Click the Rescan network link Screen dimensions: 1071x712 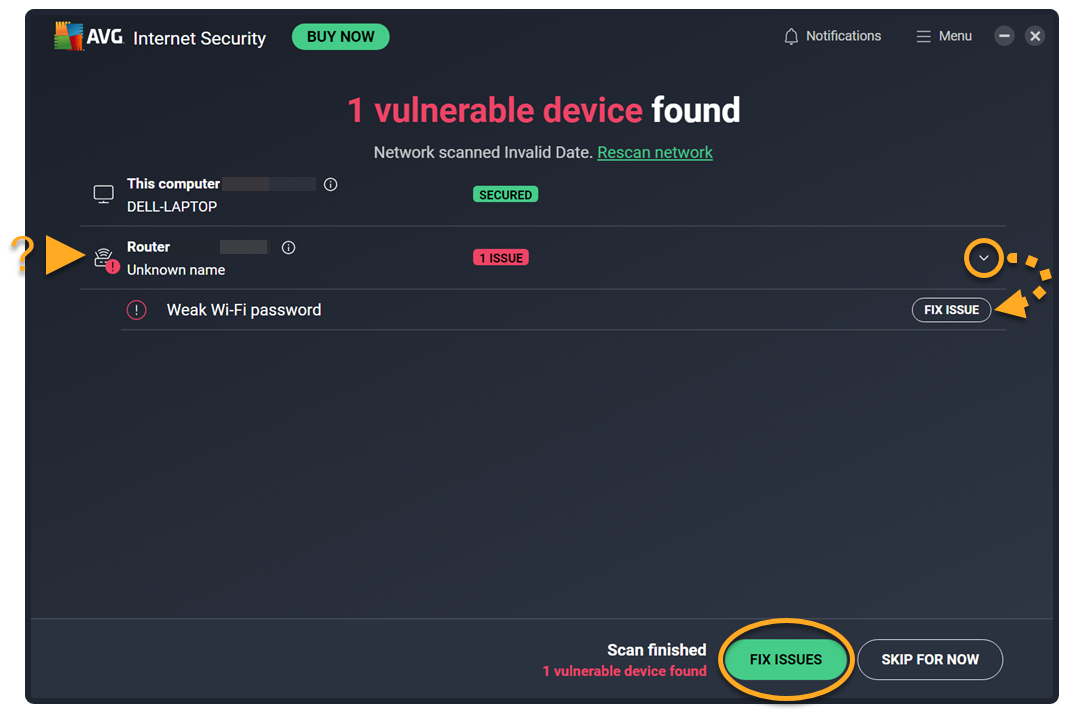[655, 153]
